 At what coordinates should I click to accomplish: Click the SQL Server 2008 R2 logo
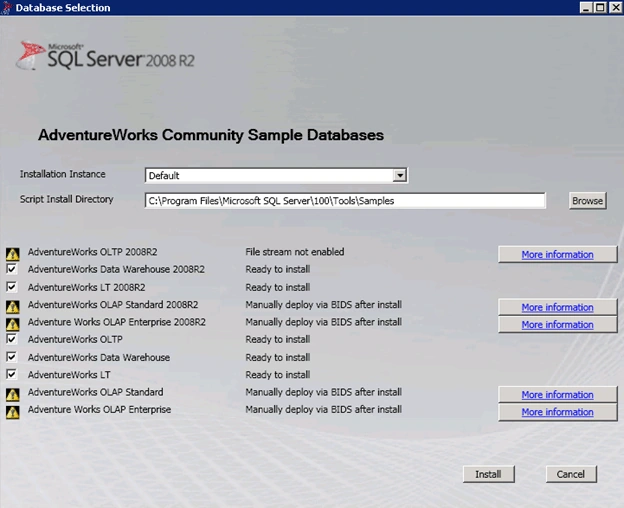105,56
